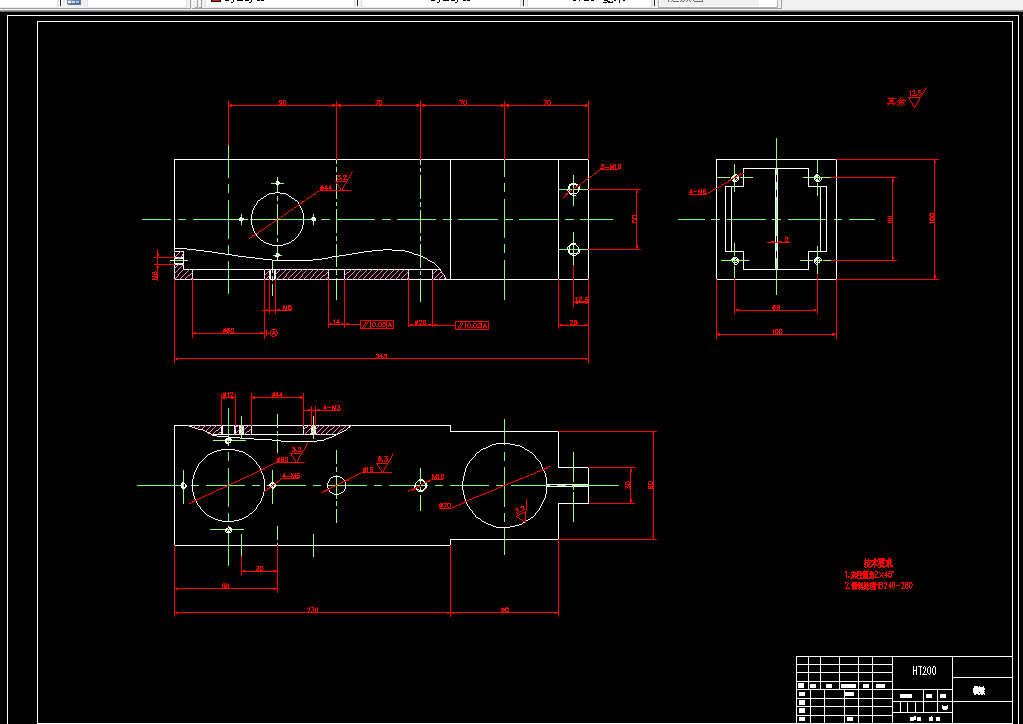1023x724 pixels.
Task: Select the 100 vertical dimension beside side view
Action: [932, 218]
